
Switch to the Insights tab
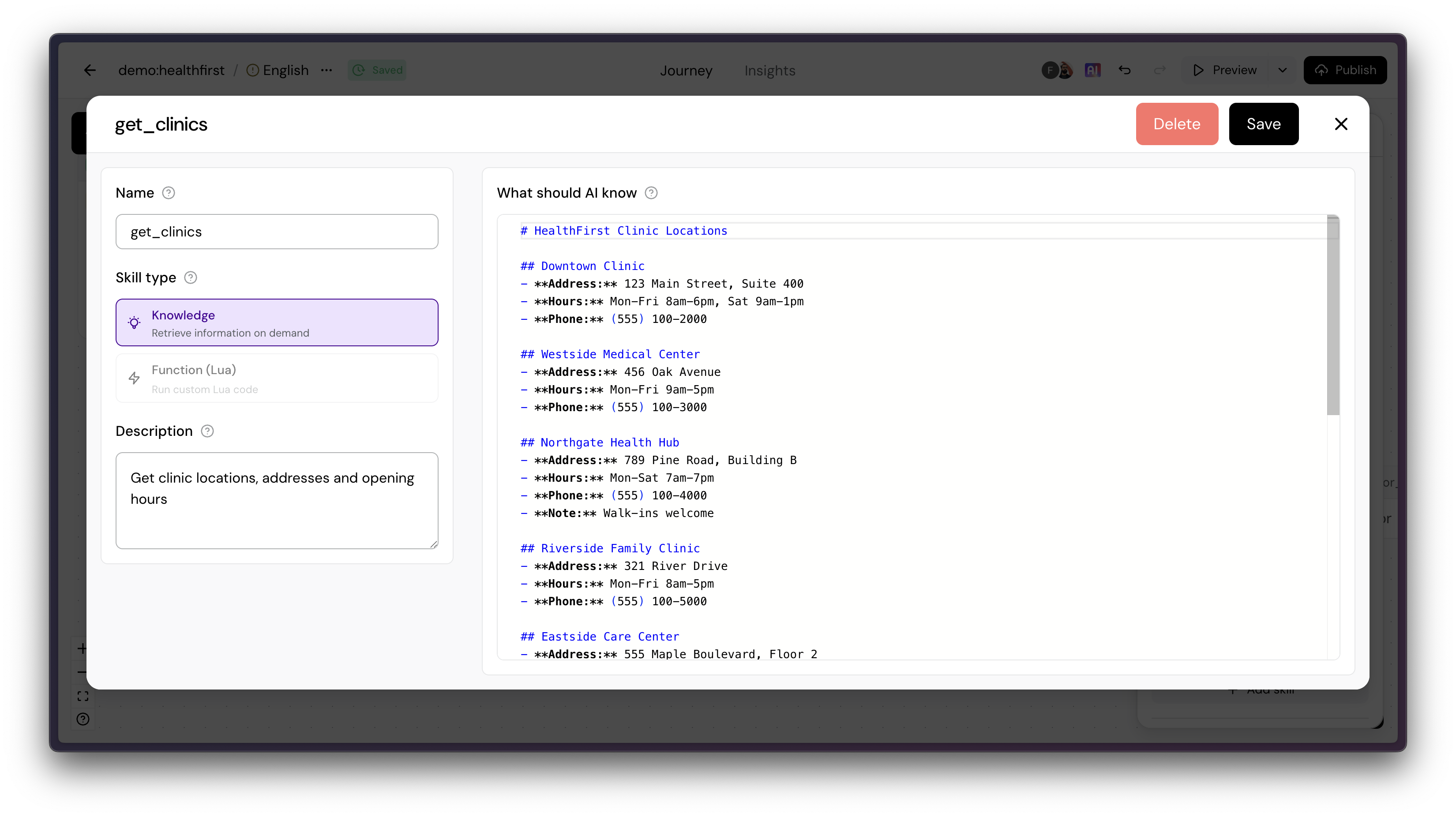point(769,71)
